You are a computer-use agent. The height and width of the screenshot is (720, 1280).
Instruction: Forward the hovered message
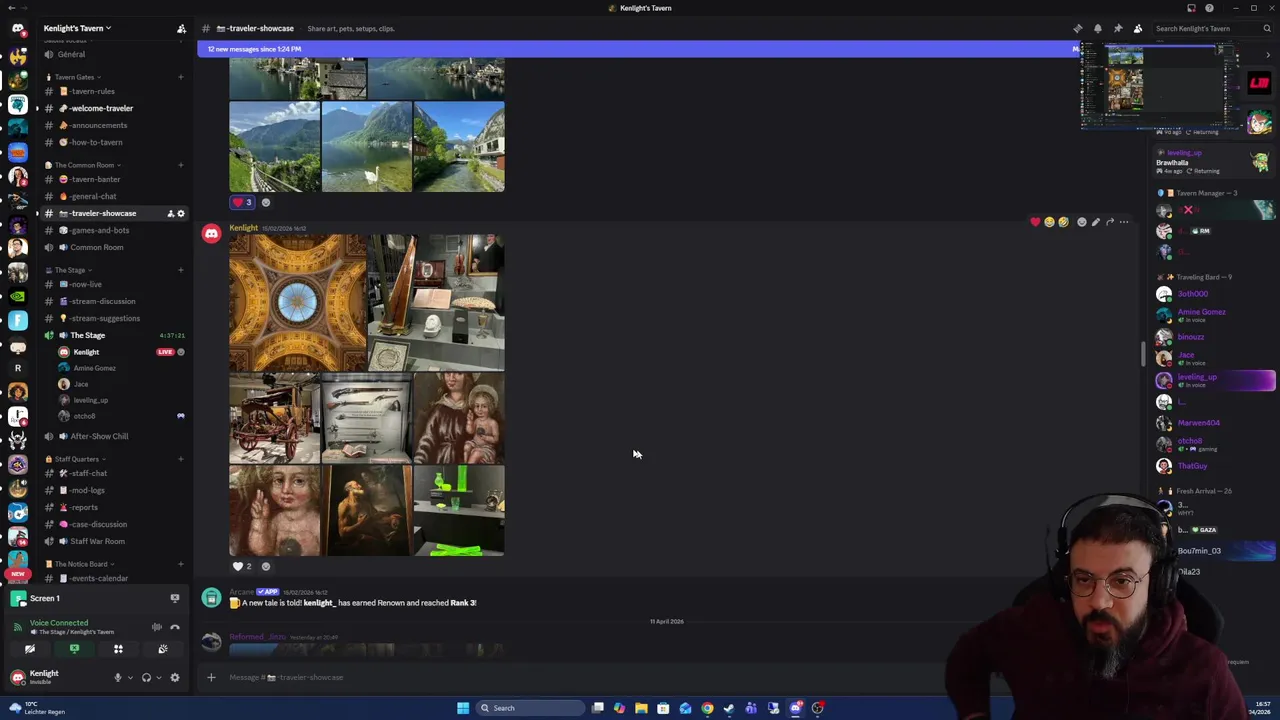pos(1109,222)
